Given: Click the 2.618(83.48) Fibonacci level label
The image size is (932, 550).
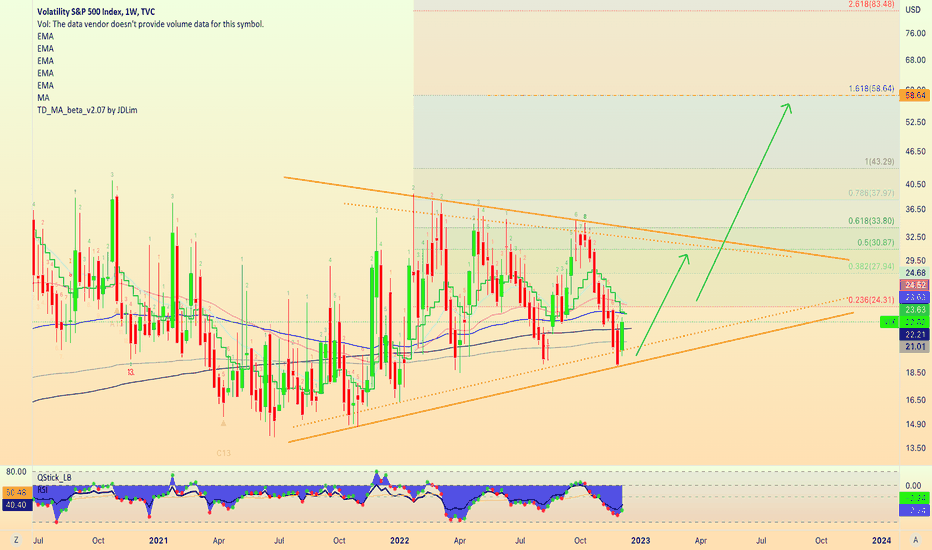Looking at the screenshot, I should 871,4.
